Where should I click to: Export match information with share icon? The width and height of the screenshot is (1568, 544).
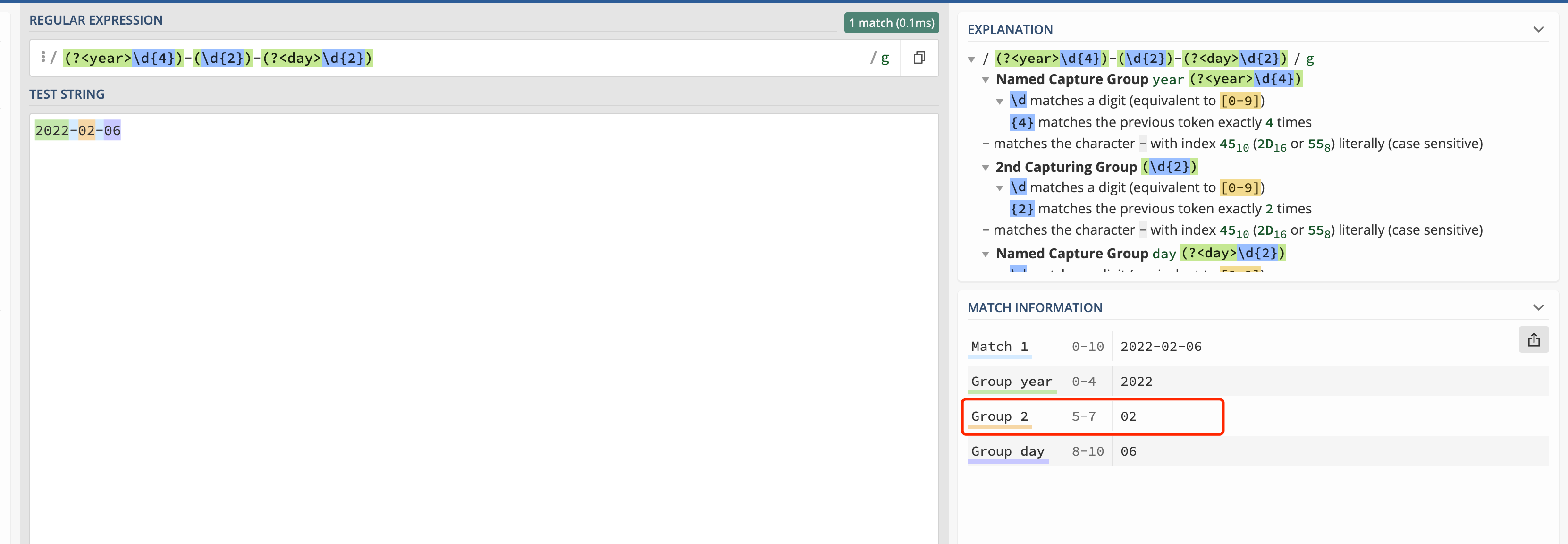pyautogui.click(x=1533, y=340)
